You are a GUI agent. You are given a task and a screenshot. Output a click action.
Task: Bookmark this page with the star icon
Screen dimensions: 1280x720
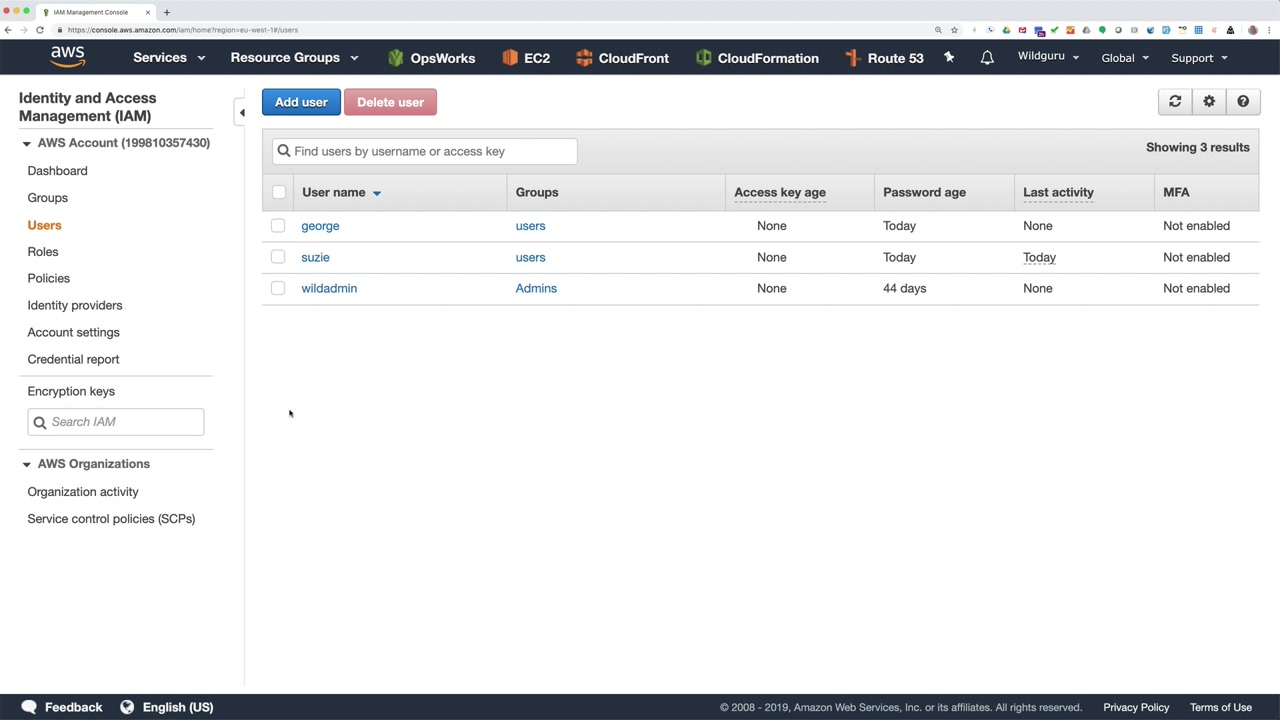(x=954, y=30)
